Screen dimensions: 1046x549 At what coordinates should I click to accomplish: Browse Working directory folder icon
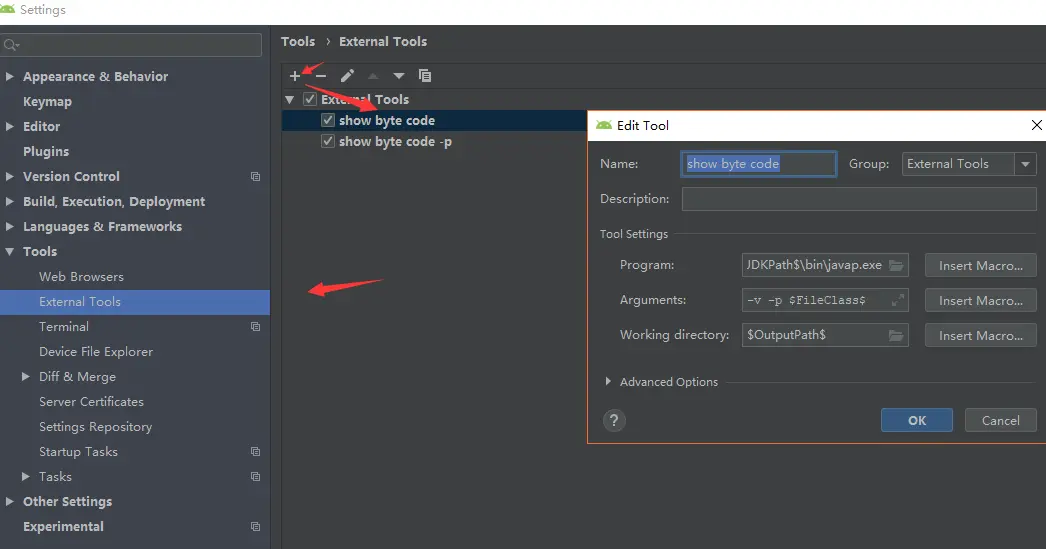click(896, 335)
